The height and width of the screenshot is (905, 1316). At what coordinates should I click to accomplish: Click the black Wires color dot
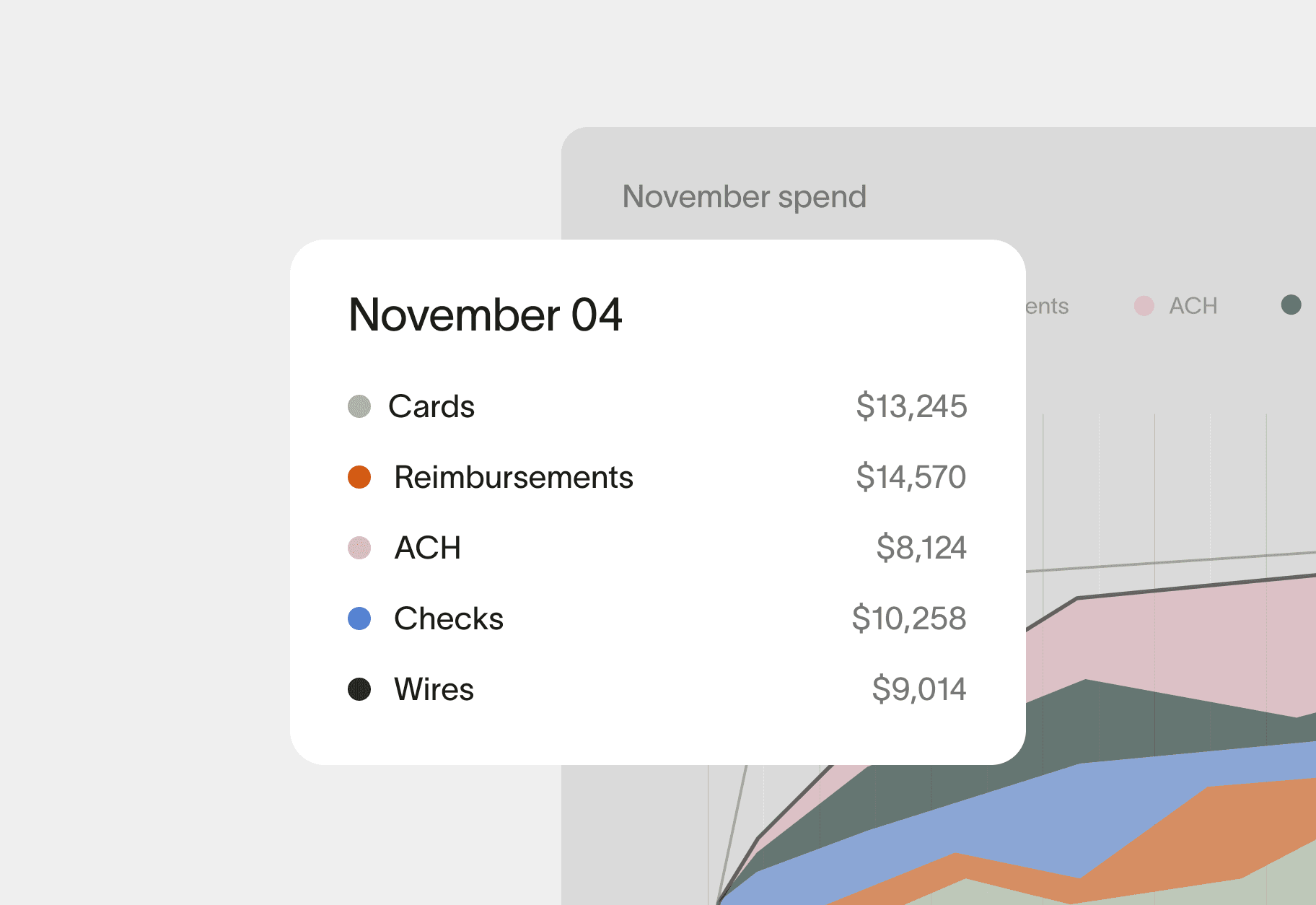point(359,689)
